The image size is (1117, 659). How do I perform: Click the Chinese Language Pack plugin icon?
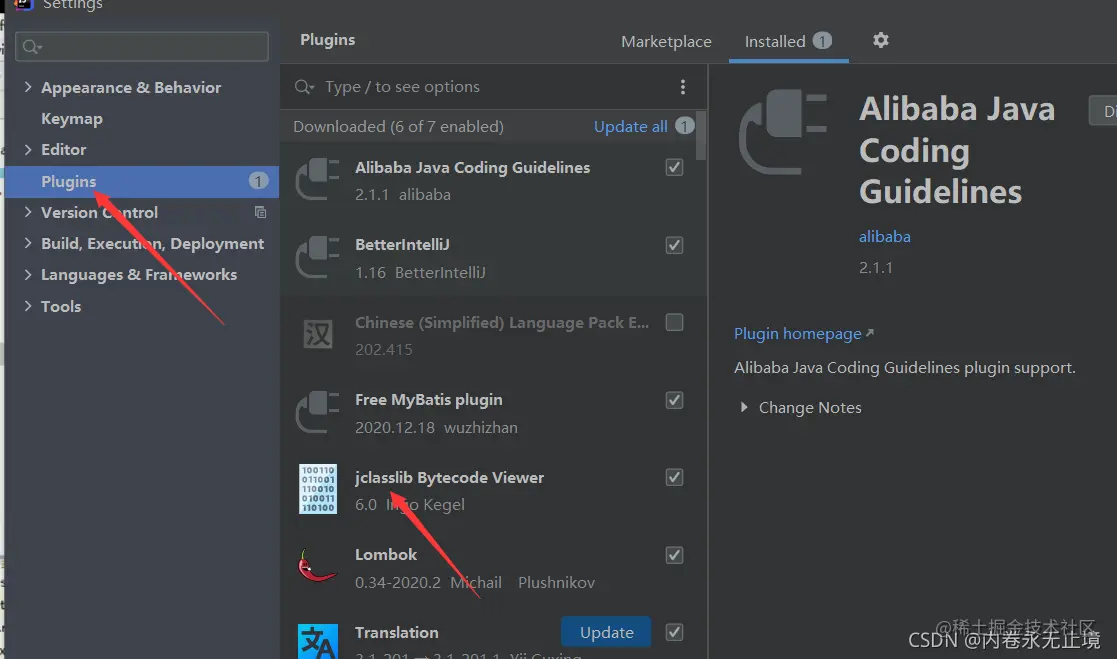point(318,334)
